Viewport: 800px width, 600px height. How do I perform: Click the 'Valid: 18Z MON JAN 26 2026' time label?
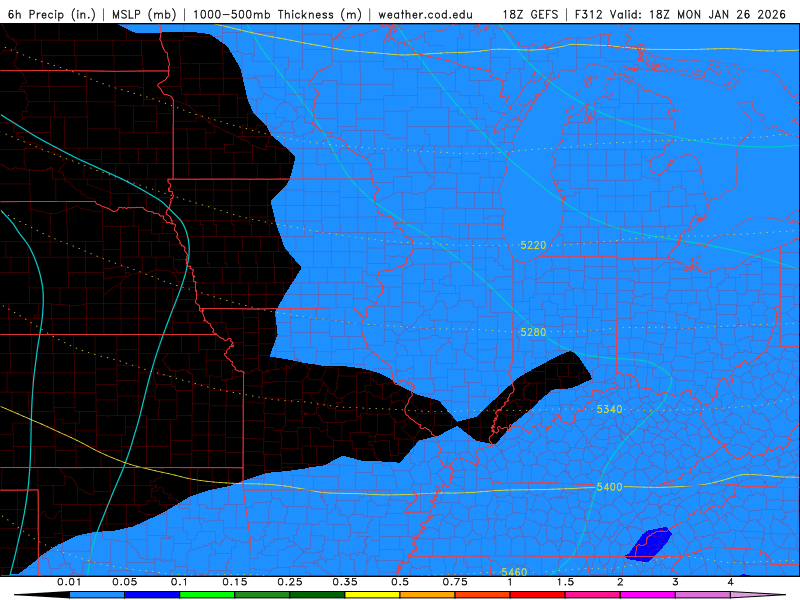click(x=699, y=14)
